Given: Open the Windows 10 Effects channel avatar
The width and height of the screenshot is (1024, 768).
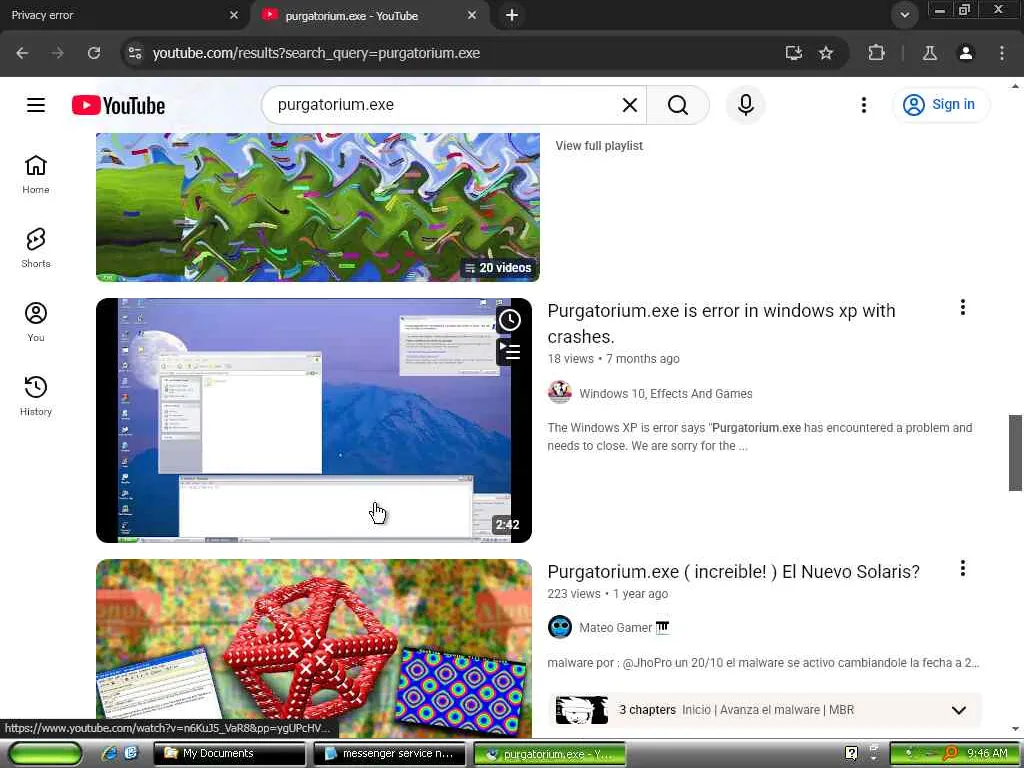Looking at the screenshot, I should pyautogui.click(x=560, y=392).
